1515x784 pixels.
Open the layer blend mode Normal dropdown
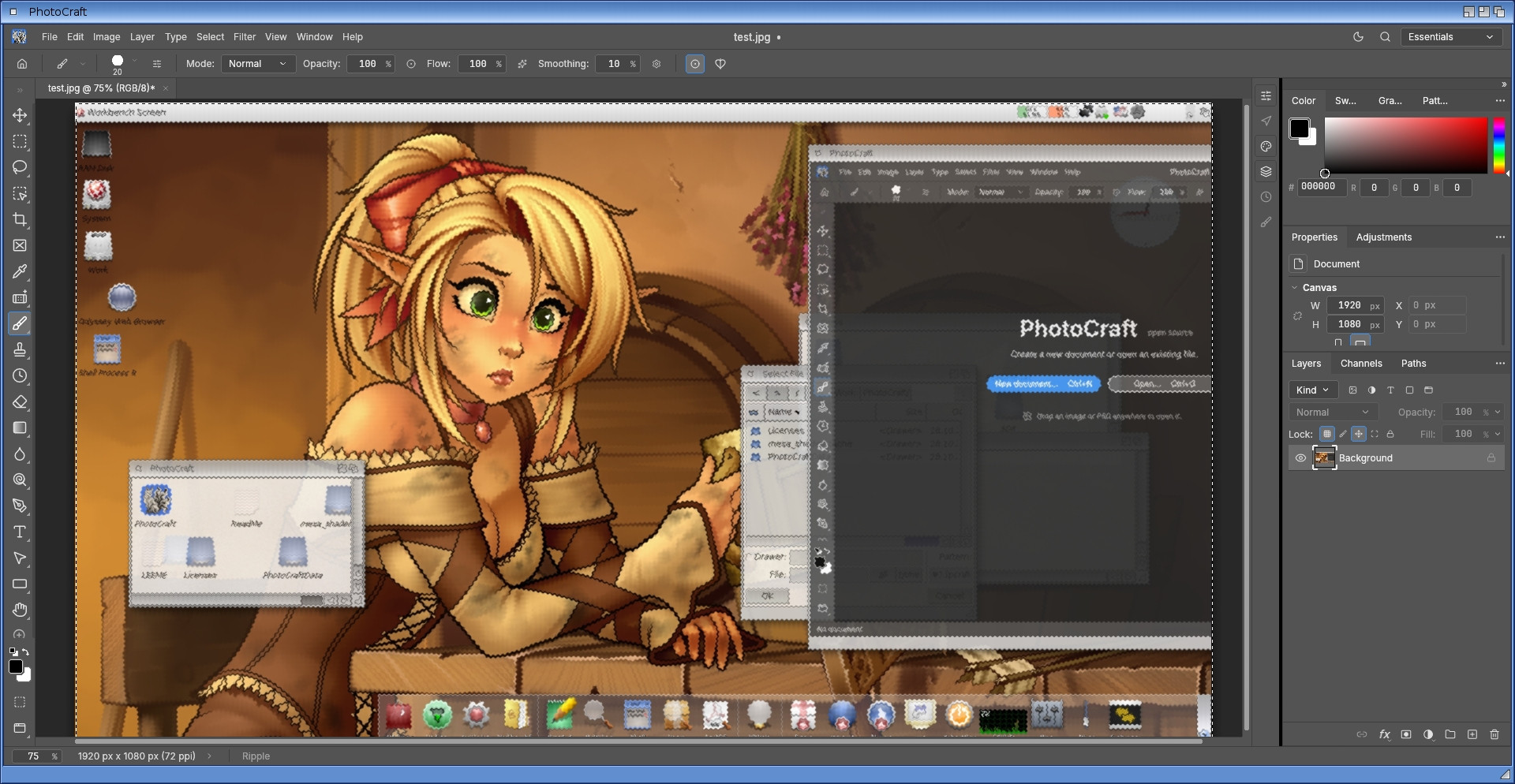click(x=1334, y=413)
